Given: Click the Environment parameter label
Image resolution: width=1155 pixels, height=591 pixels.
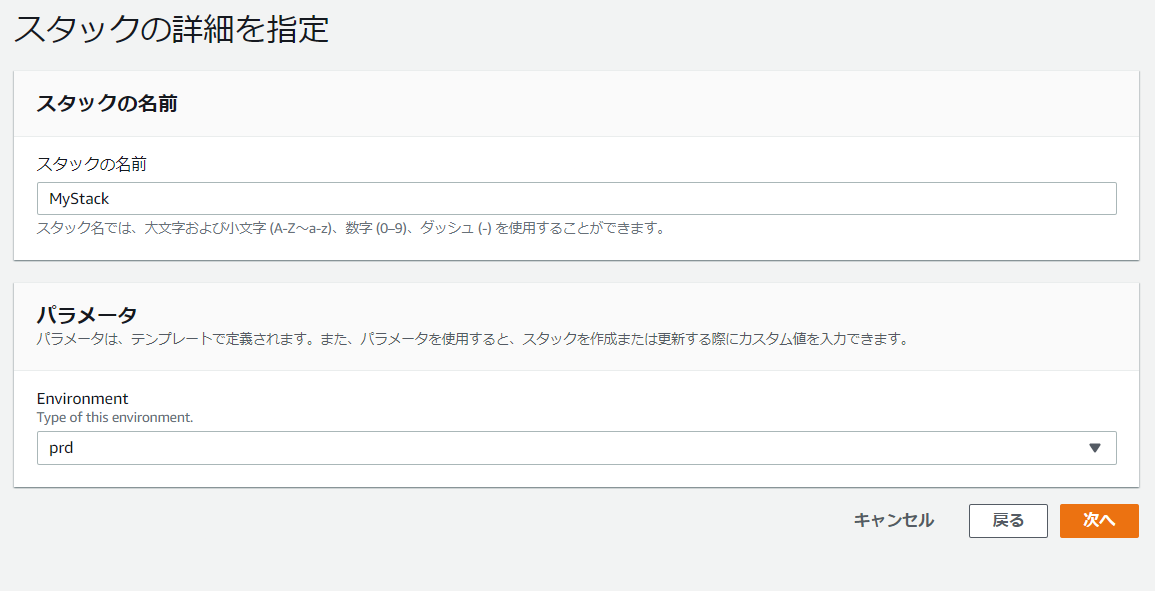Looking at the screenshot, I should tap(82, 399).
